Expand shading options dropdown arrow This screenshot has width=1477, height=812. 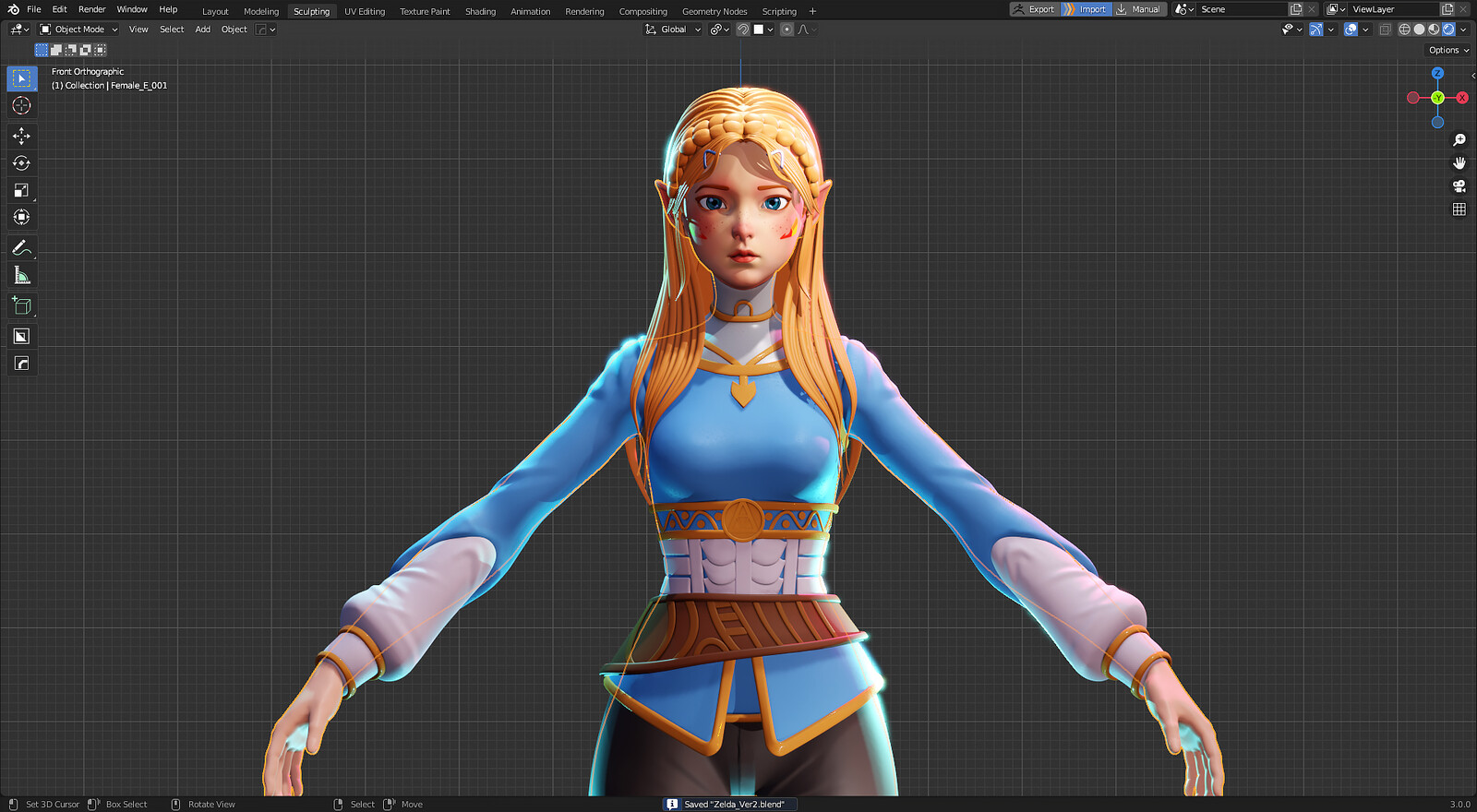coord(1463,30)
